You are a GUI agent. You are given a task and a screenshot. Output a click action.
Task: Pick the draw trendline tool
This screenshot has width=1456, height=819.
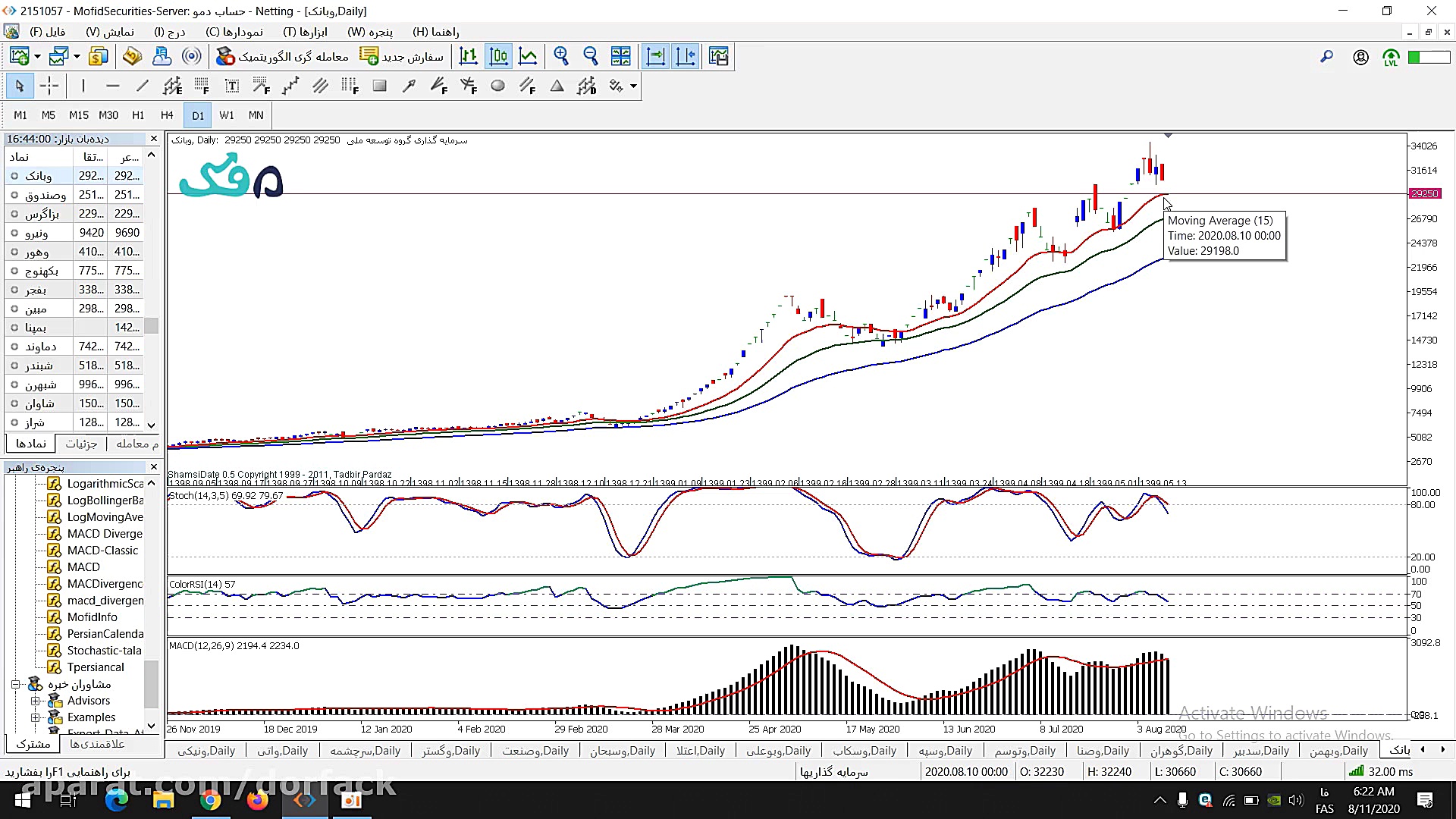tap(142, 86)
